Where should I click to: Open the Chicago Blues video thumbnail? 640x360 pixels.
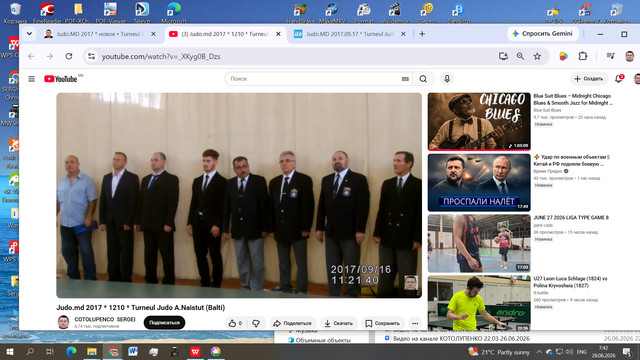(x=479, y=121)
